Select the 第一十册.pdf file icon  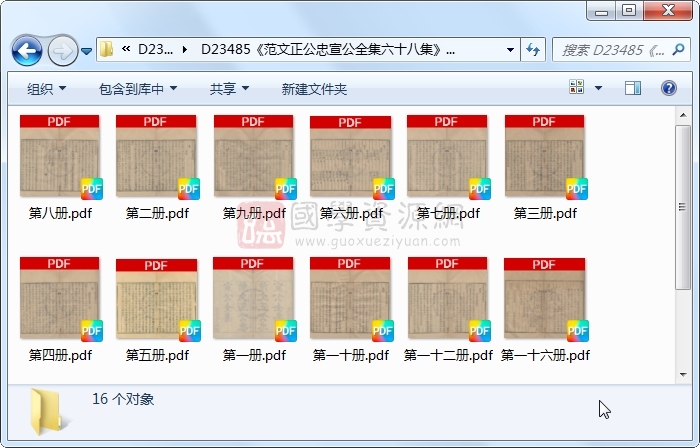[351, 299]
